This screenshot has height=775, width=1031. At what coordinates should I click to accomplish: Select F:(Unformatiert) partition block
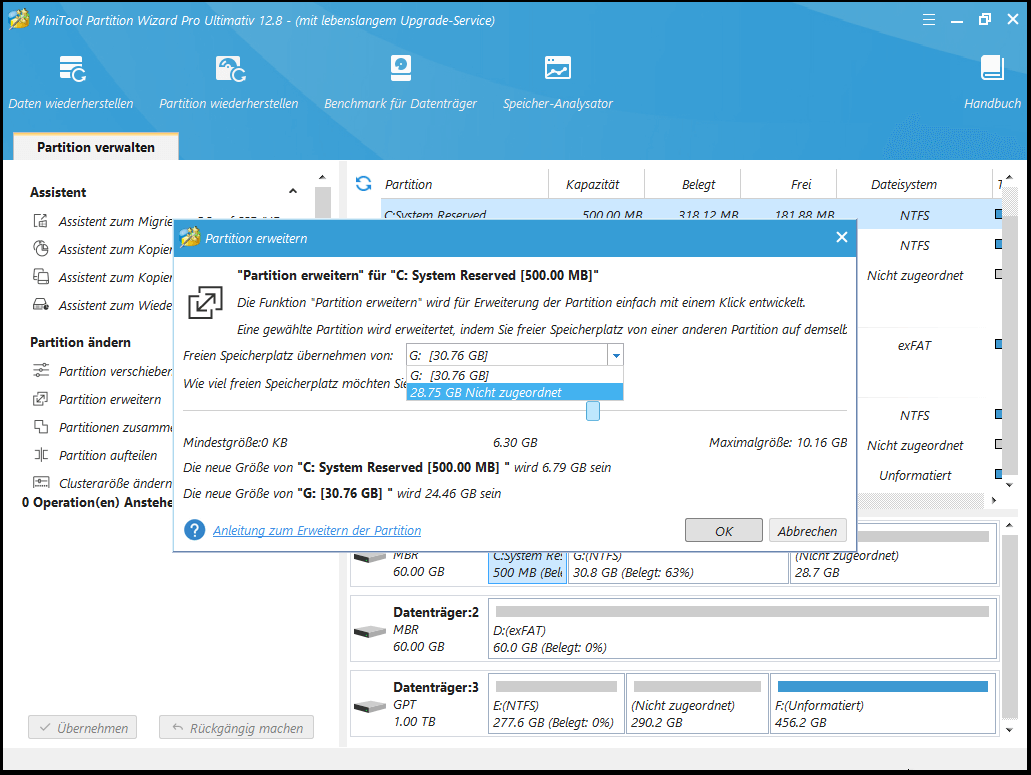coord(883,703)
